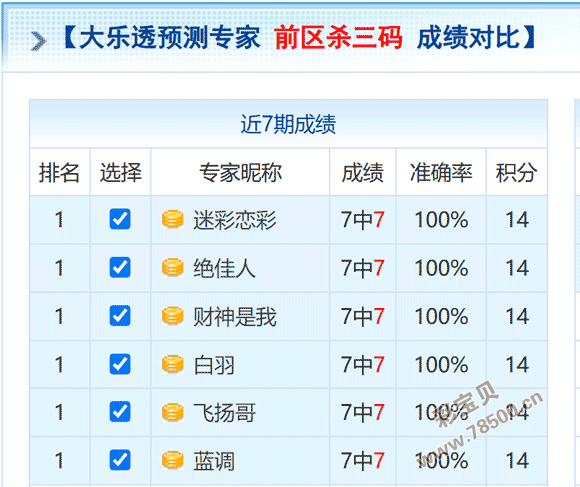Click the 近7期成绩 table heading
This screenshot has width=580, height=487.
point(288,124)
